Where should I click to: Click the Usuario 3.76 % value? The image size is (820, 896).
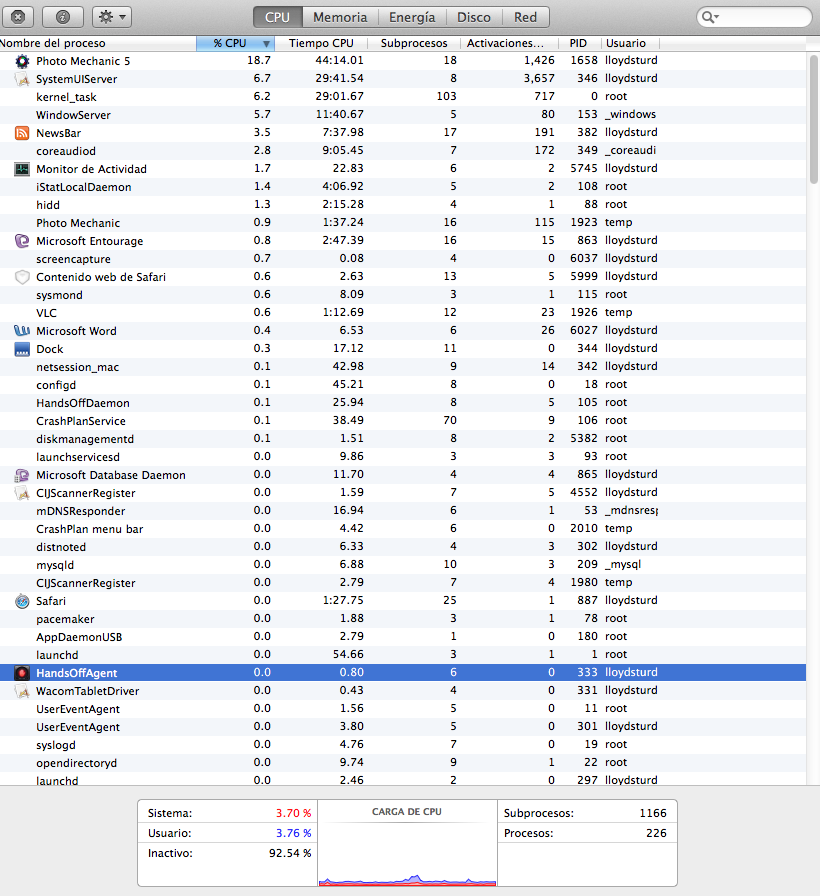(293, 833)
